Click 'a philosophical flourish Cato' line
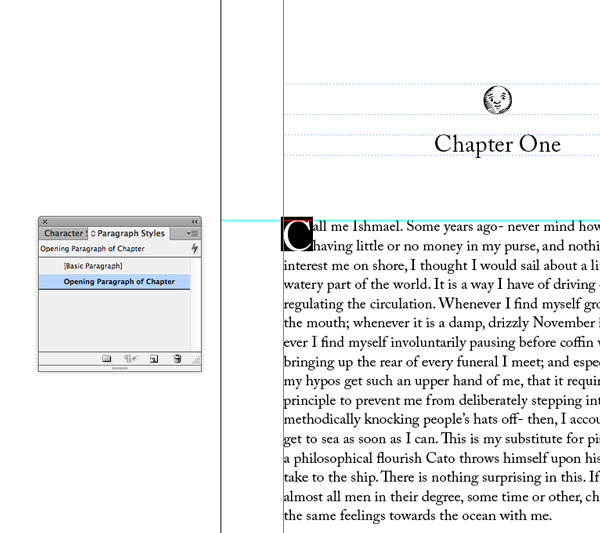 pos(442,458)
